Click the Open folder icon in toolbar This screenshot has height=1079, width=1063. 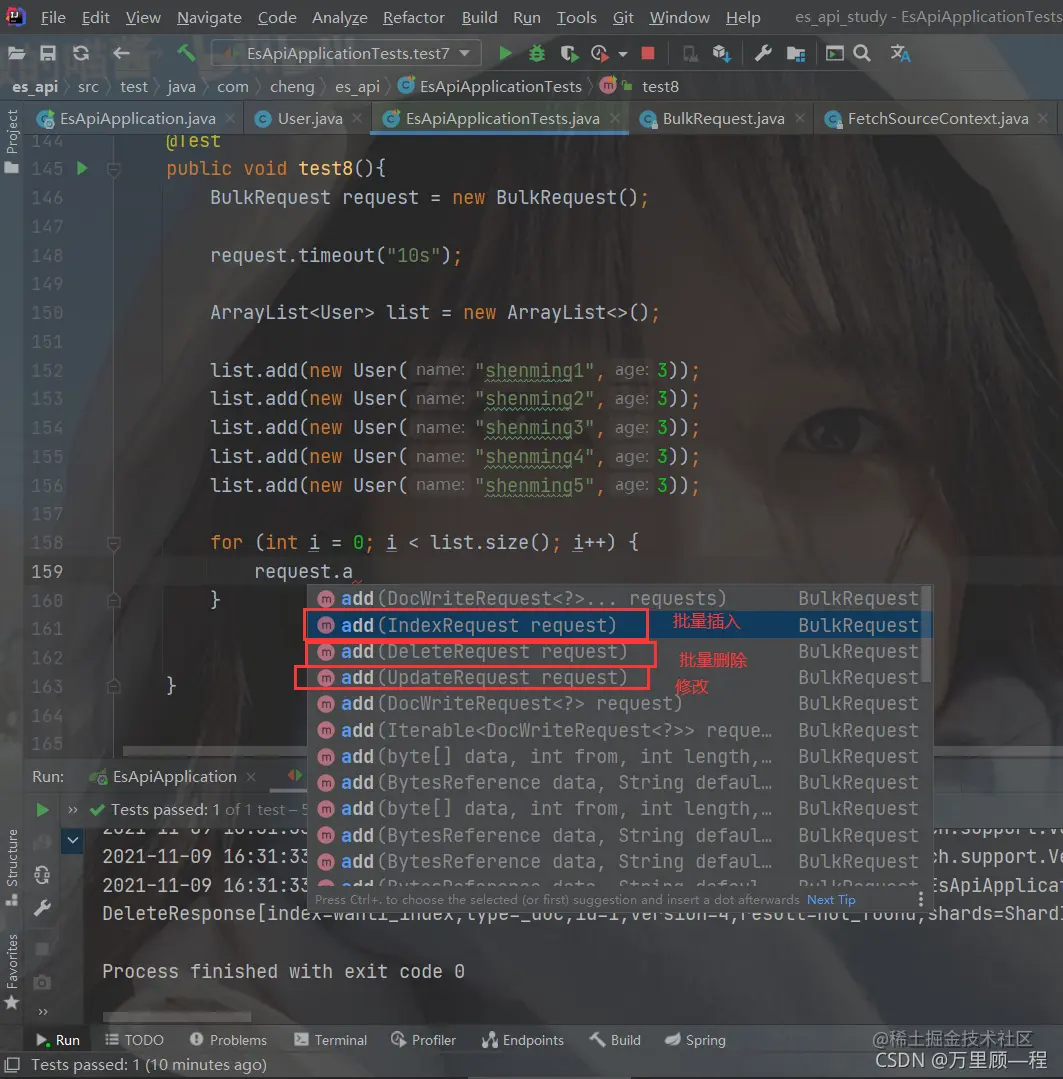pyautogui.click(x=17, y=53)
